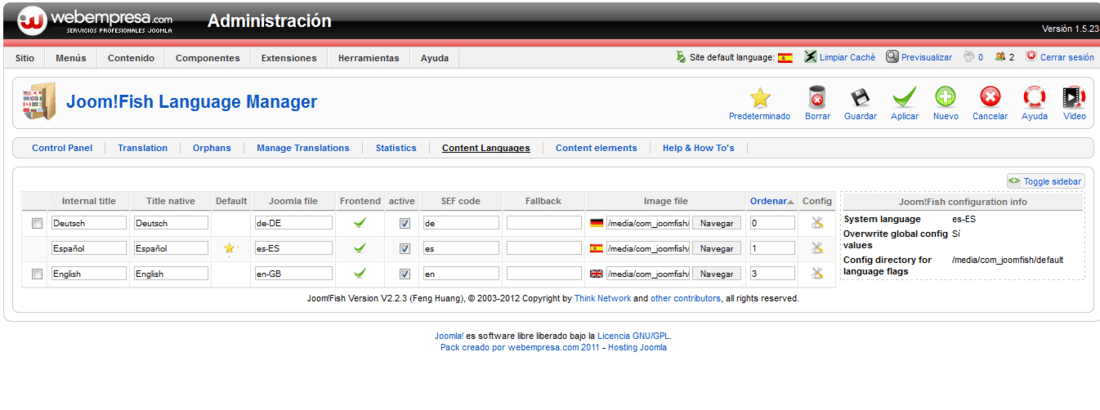Screen dimensions: 1100x410
Task: Click the Nuevo green plus icon
Action: click(946, 98)
